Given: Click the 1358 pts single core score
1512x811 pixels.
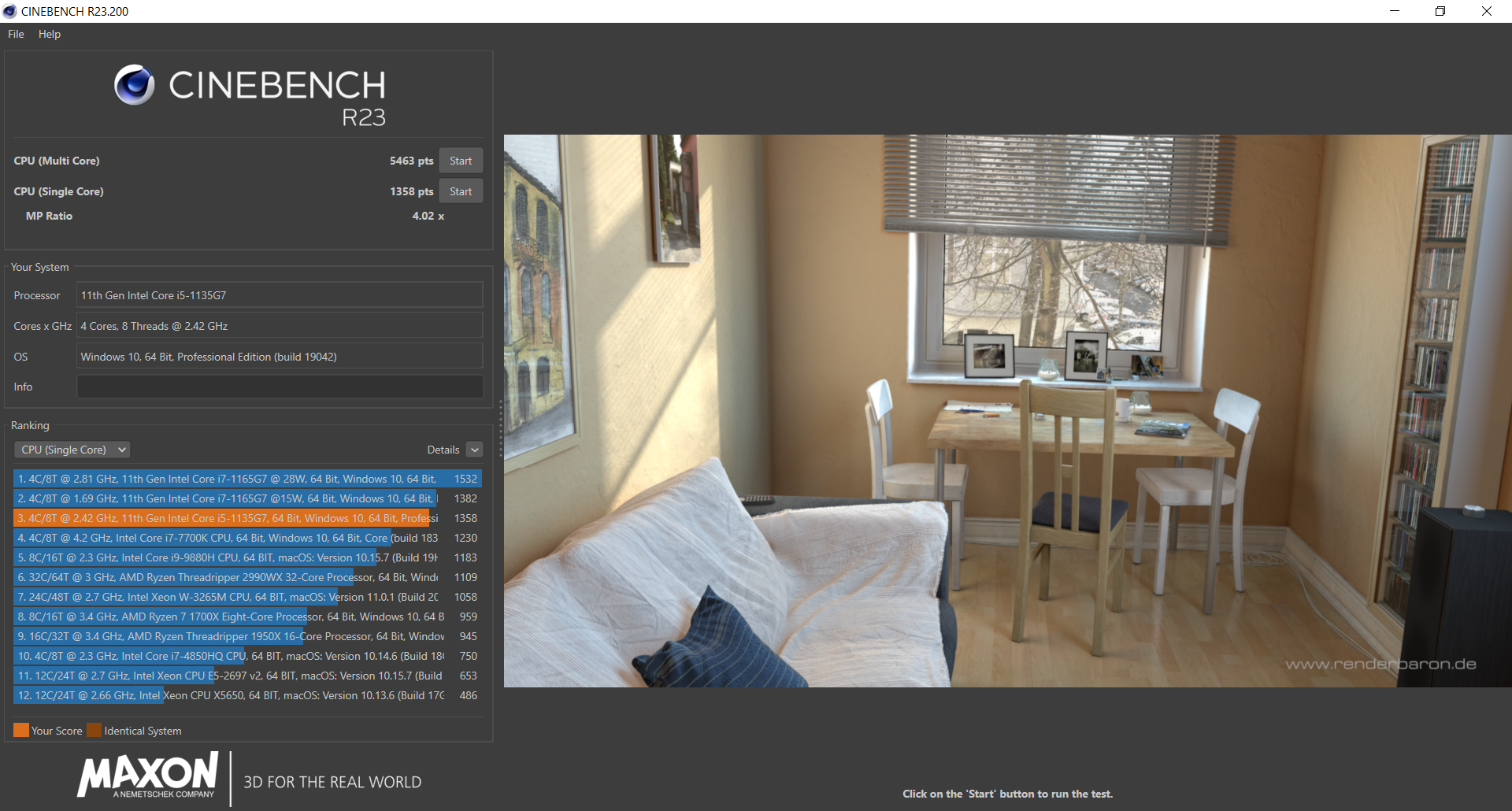Looking at the screenshot, I should [x=411, y=191].
